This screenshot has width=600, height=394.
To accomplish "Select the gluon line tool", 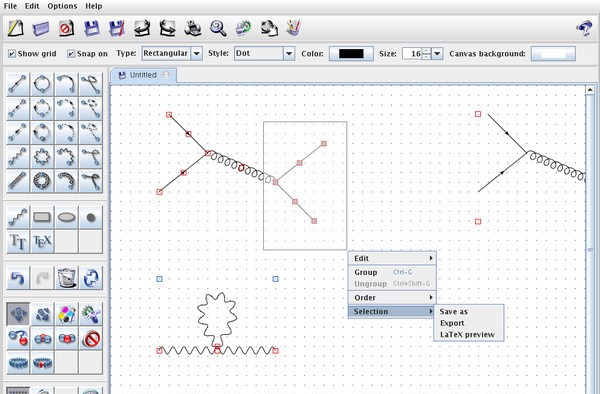I will [x=18, y=181].
